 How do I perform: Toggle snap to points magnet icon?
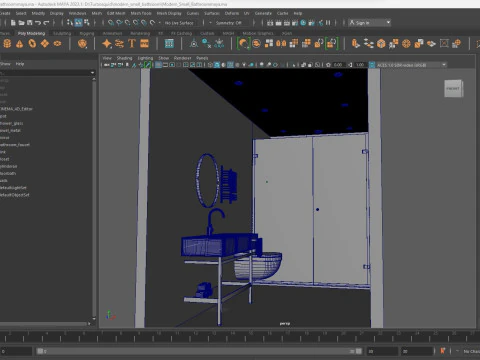coord(127,23)
